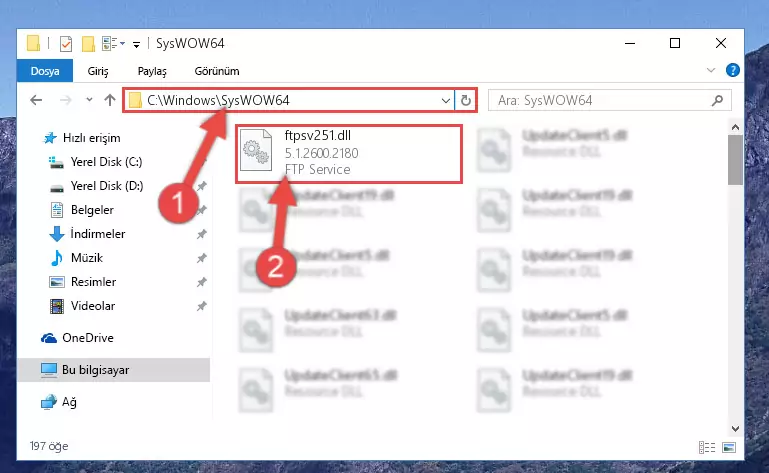Click the 197 öğe status text
769x473 pixels.
click(x=49, y=446)
